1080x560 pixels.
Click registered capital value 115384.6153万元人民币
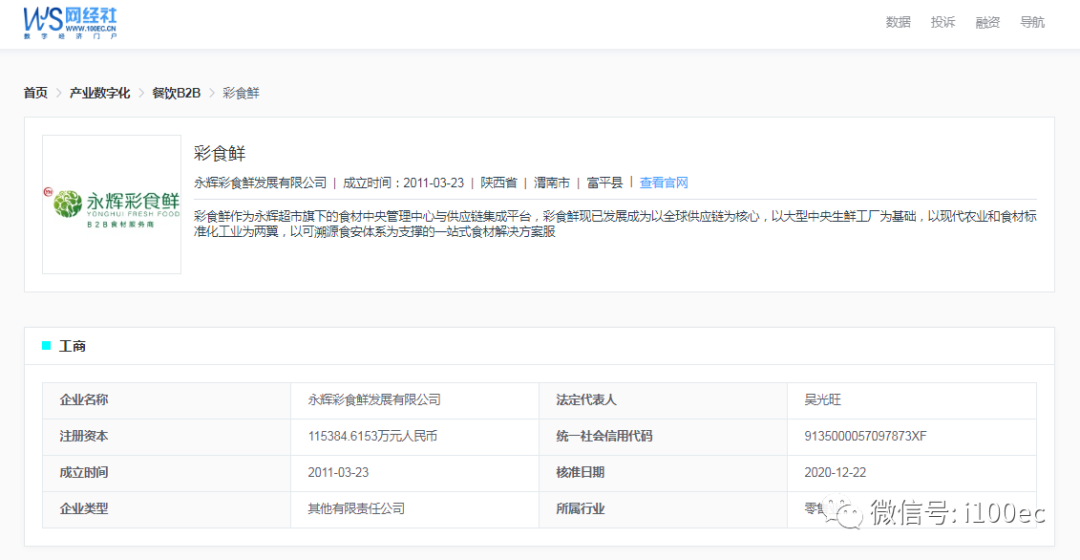coord(372,436)
